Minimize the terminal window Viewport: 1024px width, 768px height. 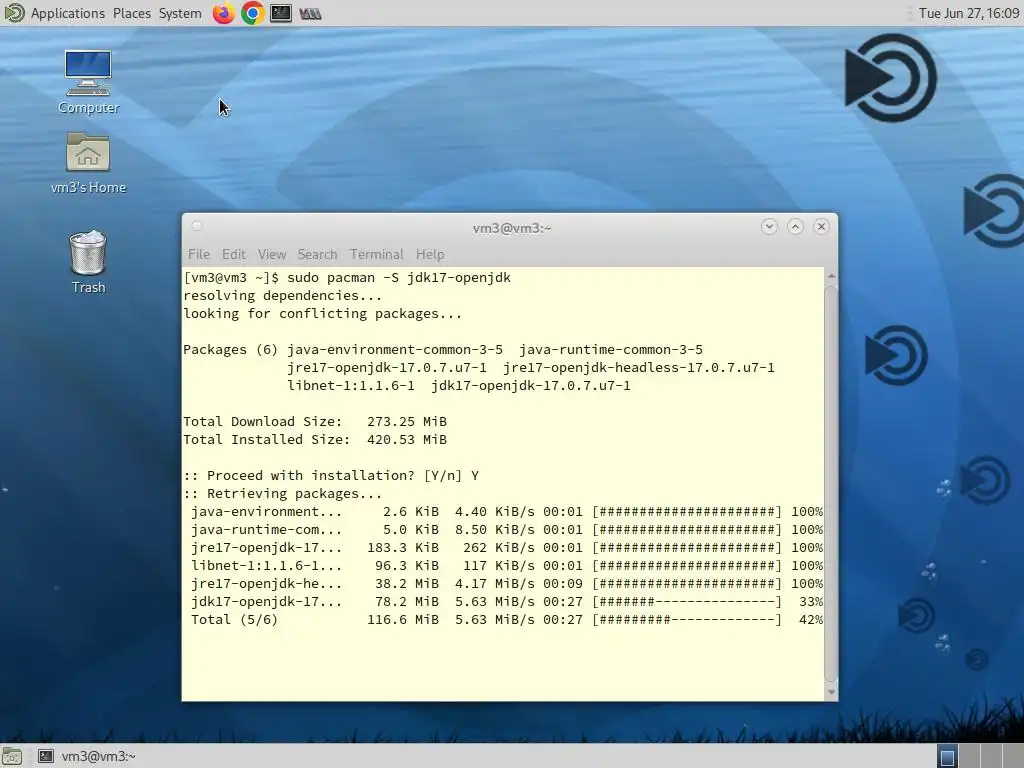769,227
